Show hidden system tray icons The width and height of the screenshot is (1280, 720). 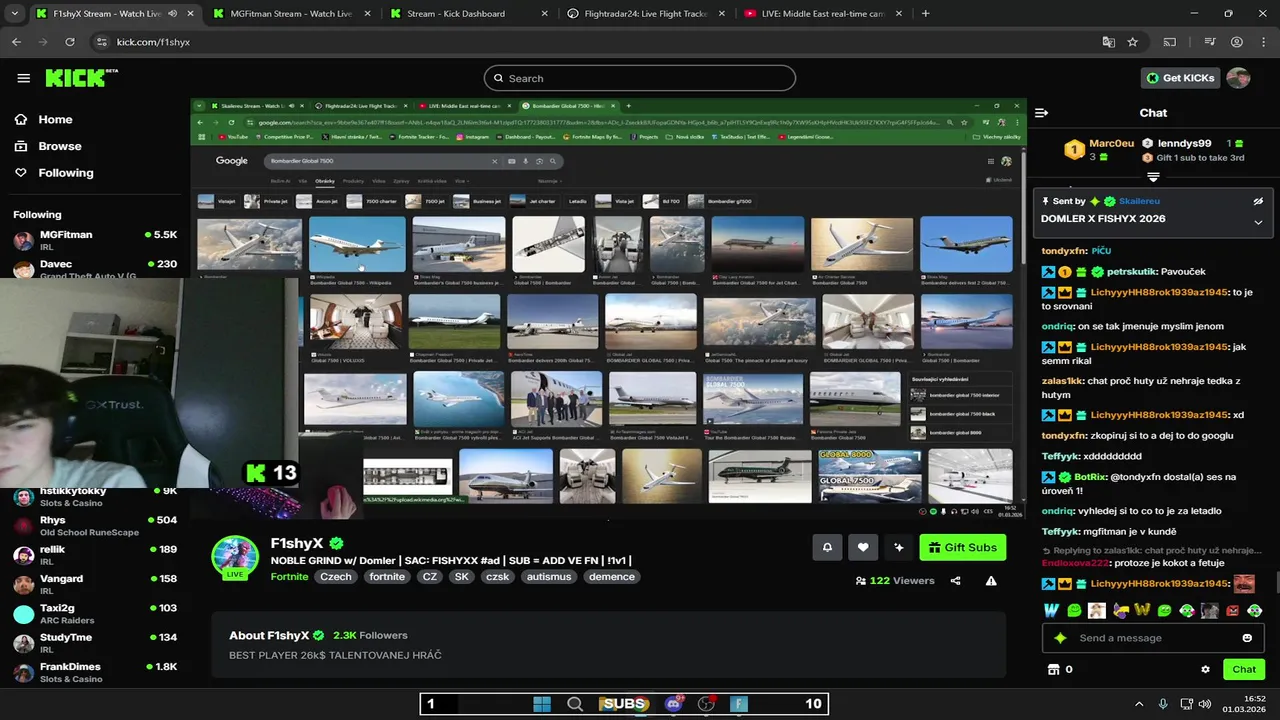[1138, 704]
